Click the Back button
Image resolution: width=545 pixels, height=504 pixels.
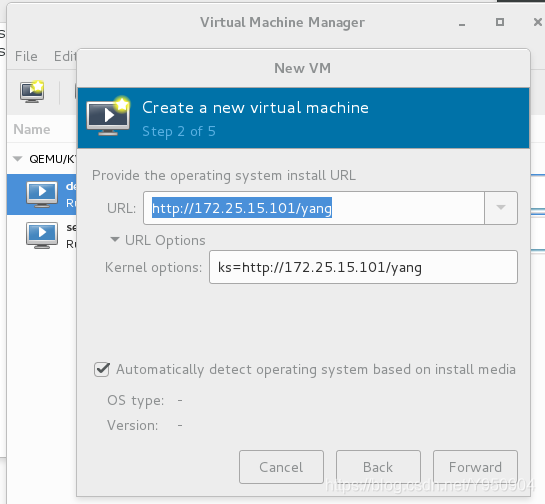click(x=378, y=467)
